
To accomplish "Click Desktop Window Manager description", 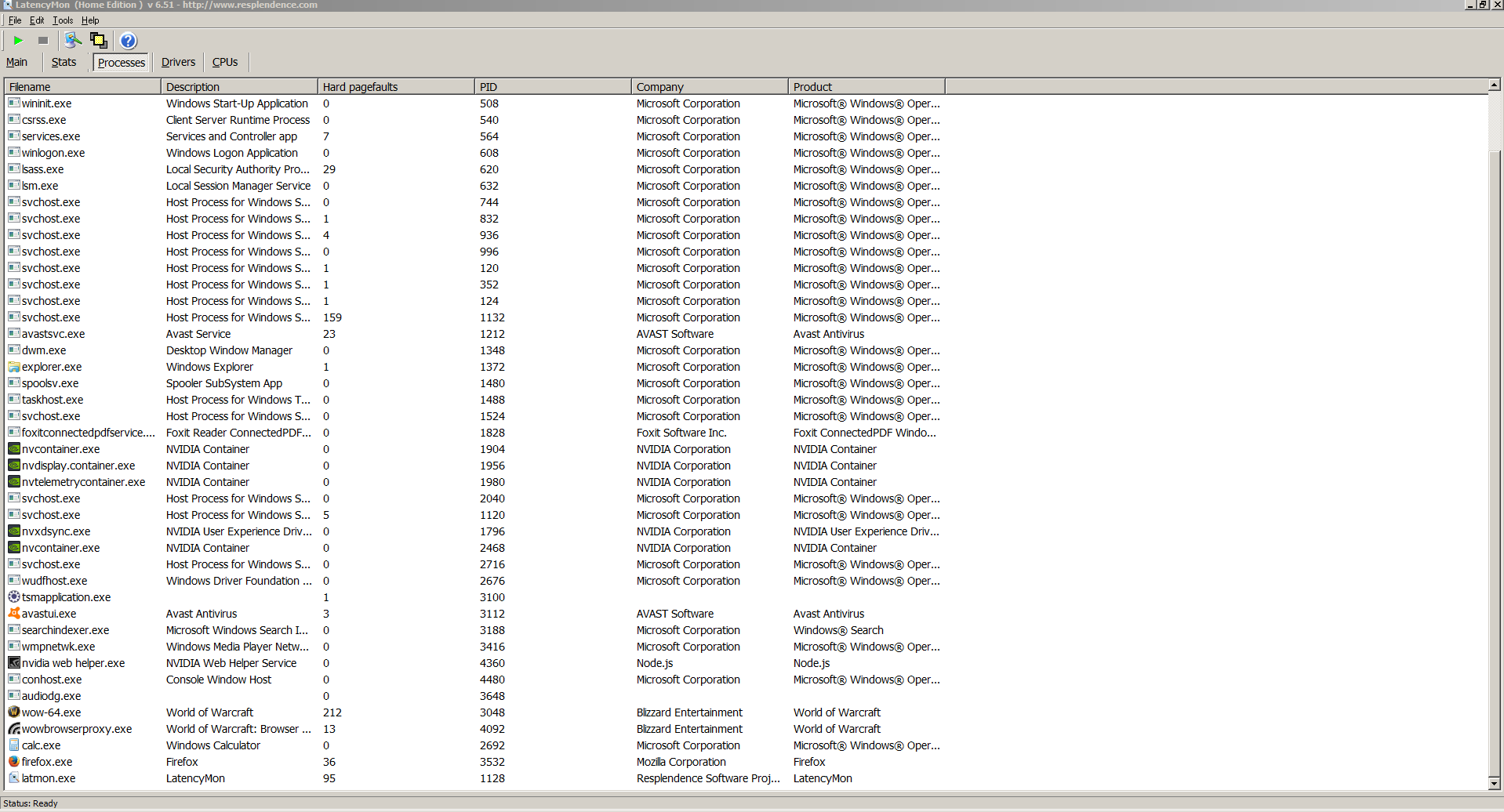I will (x=229, y=350).
